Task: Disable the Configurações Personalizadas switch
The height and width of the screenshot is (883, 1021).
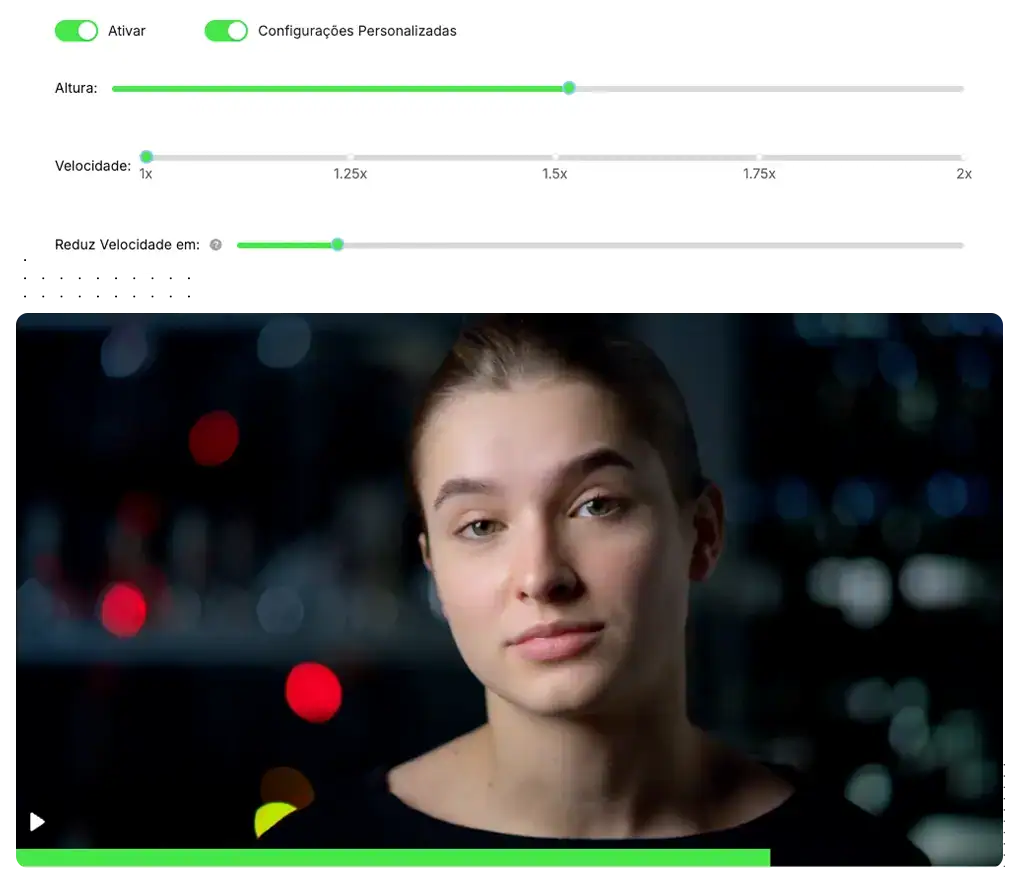Action: [x=226, y=31]
